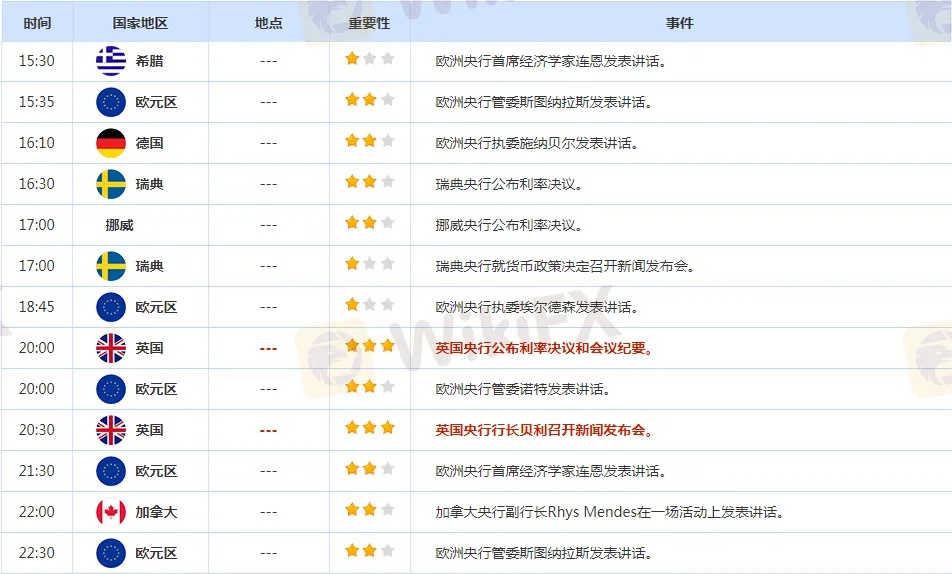Open the event 瑞典央行公布利率决议

[509, 184]
